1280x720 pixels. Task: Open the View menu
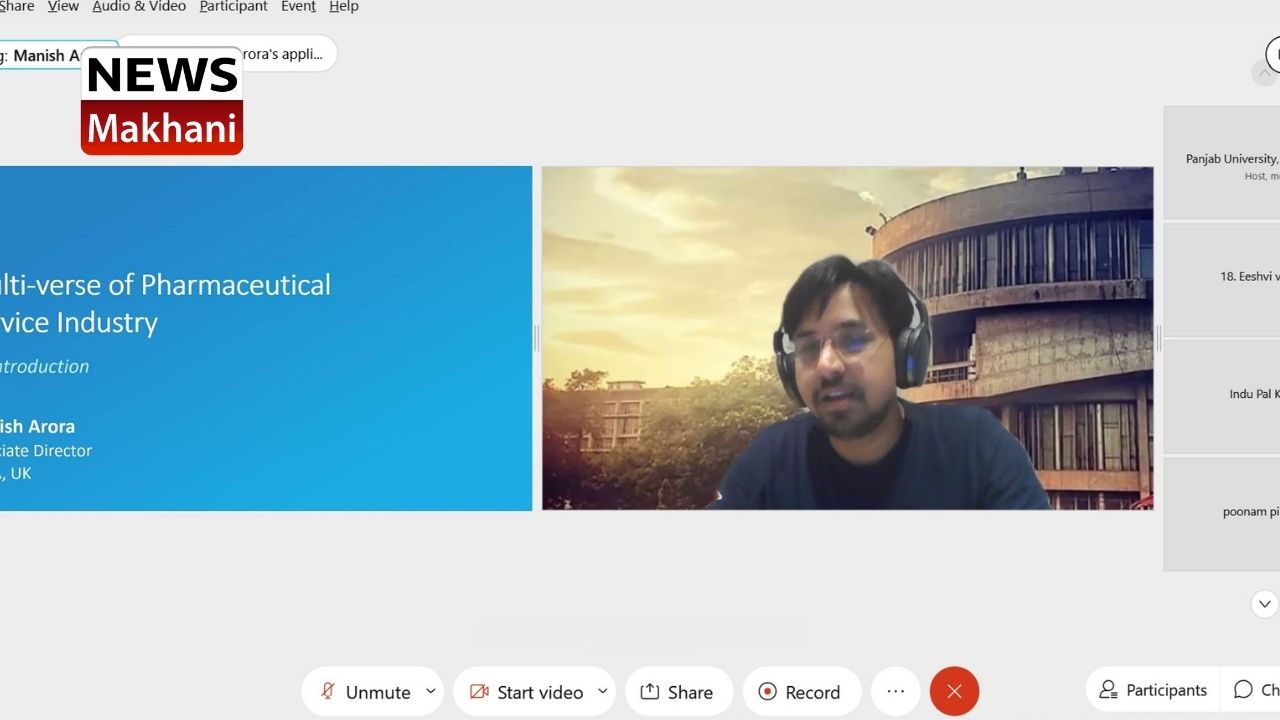point(63,7)
